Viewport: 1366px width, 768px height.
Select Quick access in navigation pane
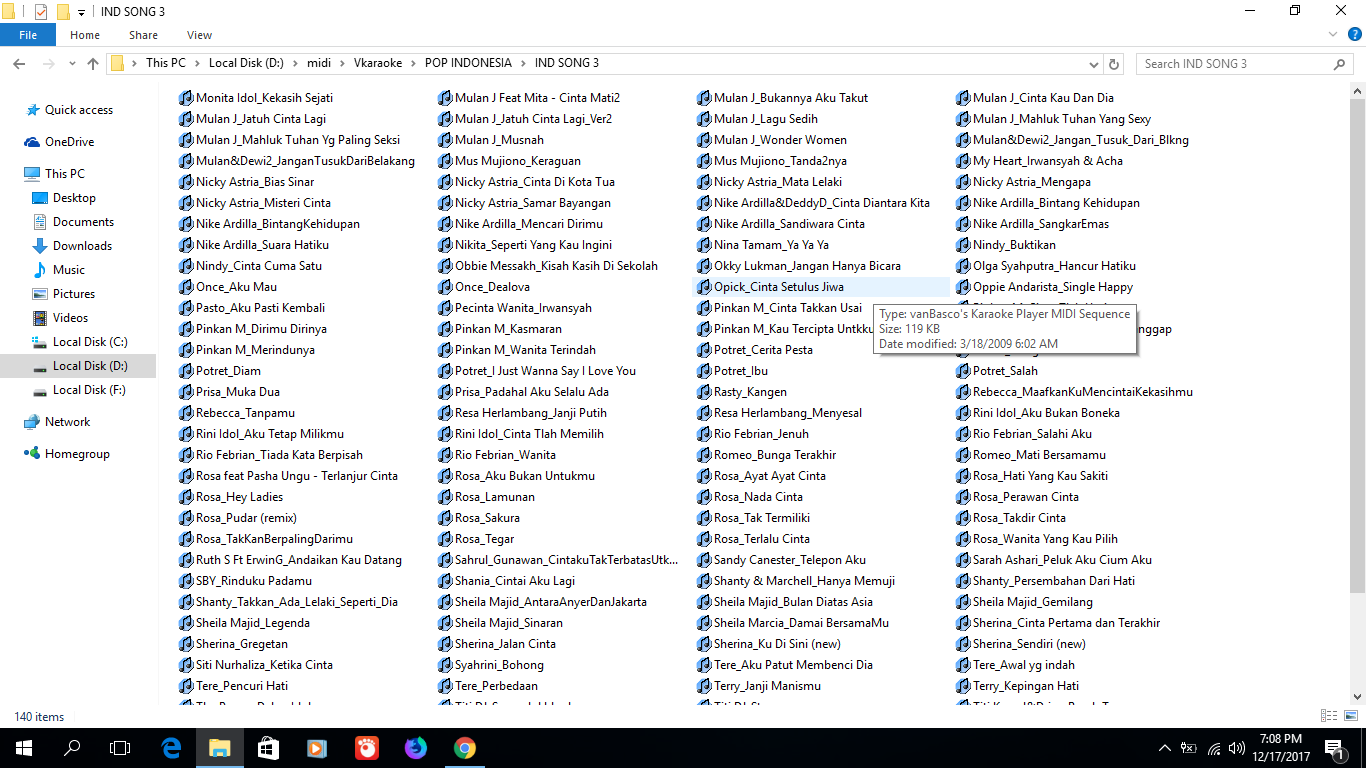pos(78,110)
